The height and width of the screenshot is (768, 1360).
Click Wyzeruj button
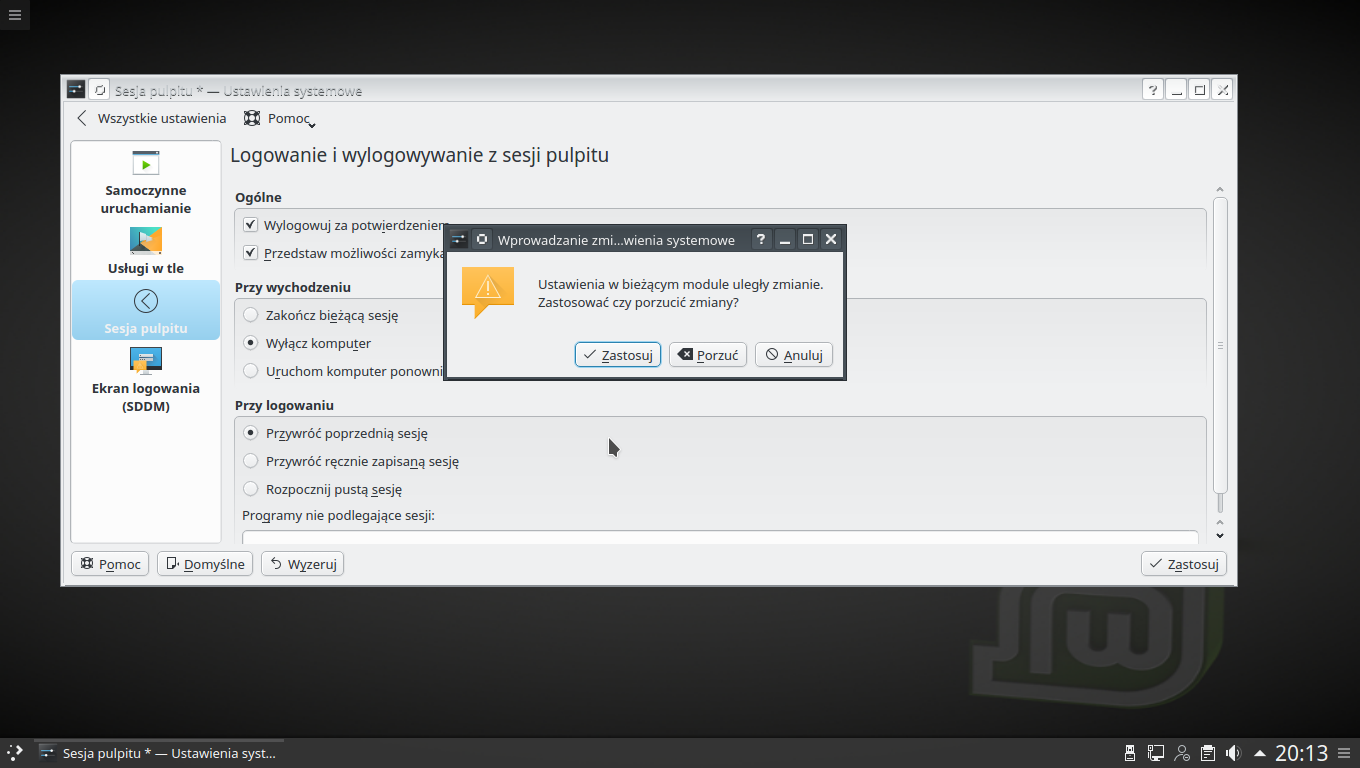(x=302, y=564)
